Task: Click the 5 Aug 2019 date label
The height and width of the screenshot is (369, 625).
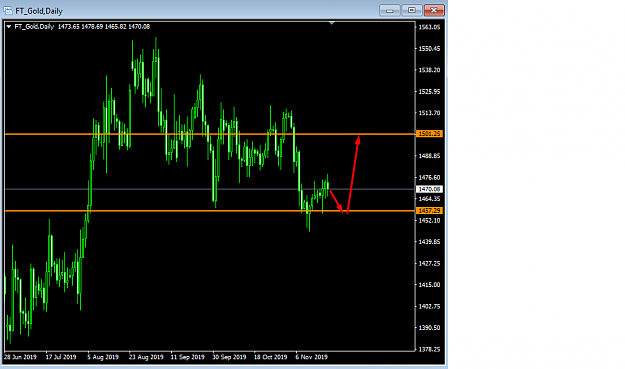Action: tap(103, 357)
